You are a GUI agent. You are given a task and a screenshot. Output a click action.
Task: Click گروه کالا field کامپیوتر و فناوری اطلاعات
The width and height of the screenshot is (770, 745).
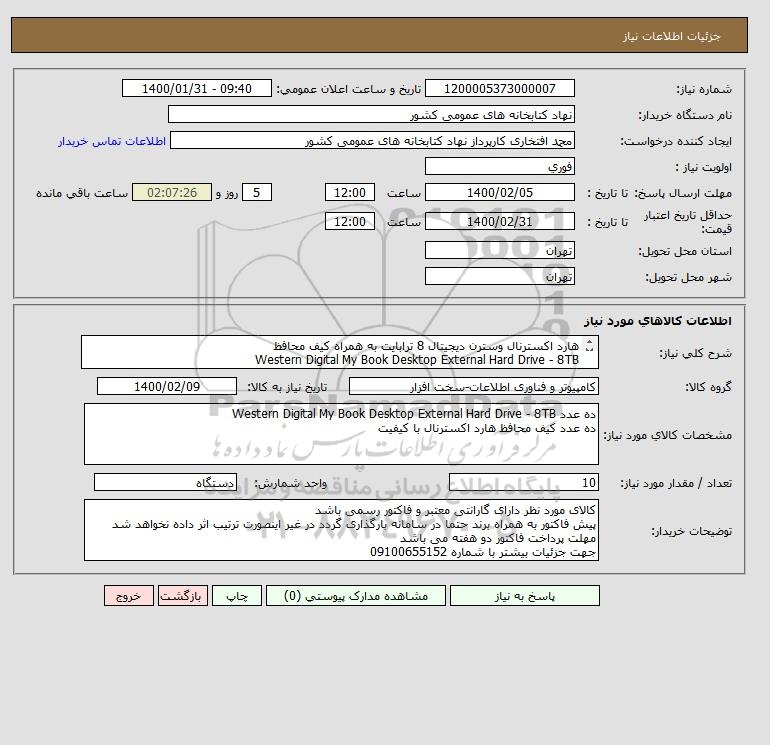pos(473,386)
